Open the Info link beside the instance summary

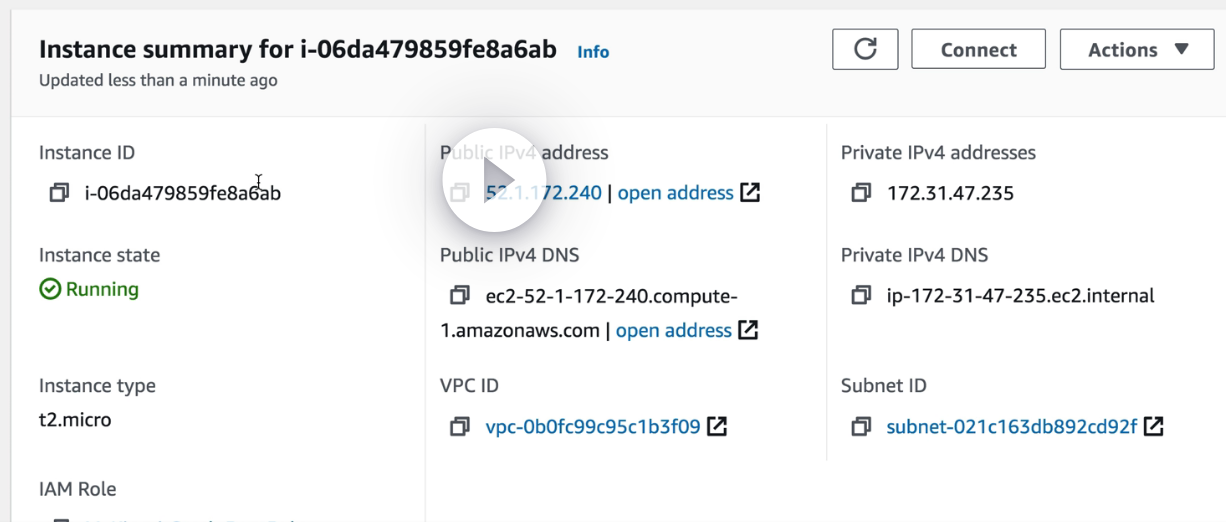(593, 52)
